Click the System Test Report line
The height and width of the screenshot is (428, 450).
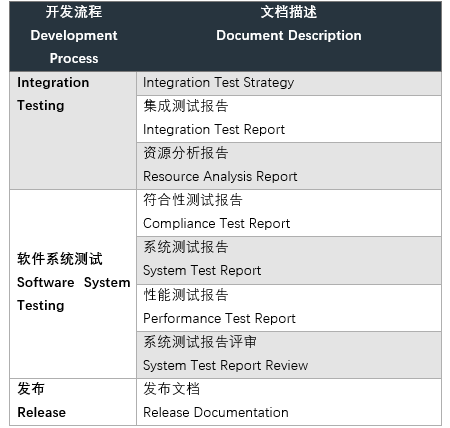202,271
